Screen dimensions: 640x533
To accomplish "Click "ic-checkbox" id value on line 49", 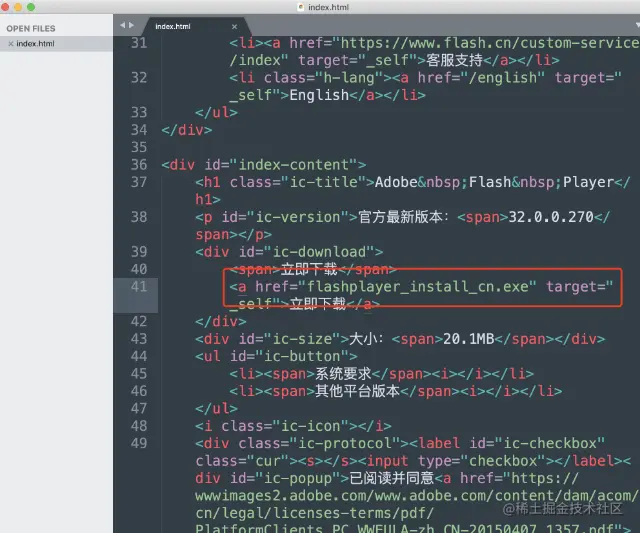I will 549,443.
